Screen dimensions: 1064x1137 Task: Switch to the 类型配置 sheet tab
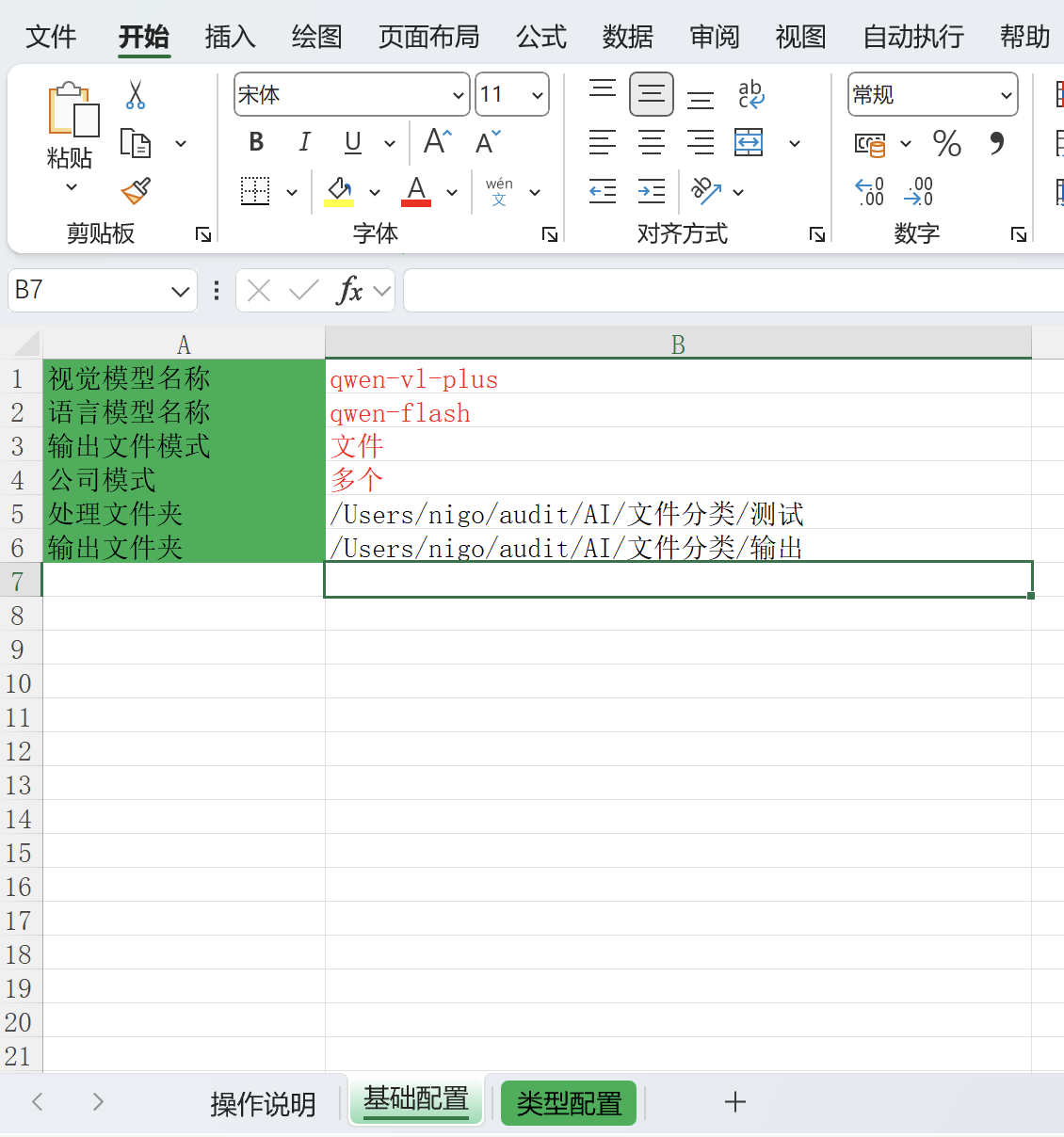[569, 1103]
